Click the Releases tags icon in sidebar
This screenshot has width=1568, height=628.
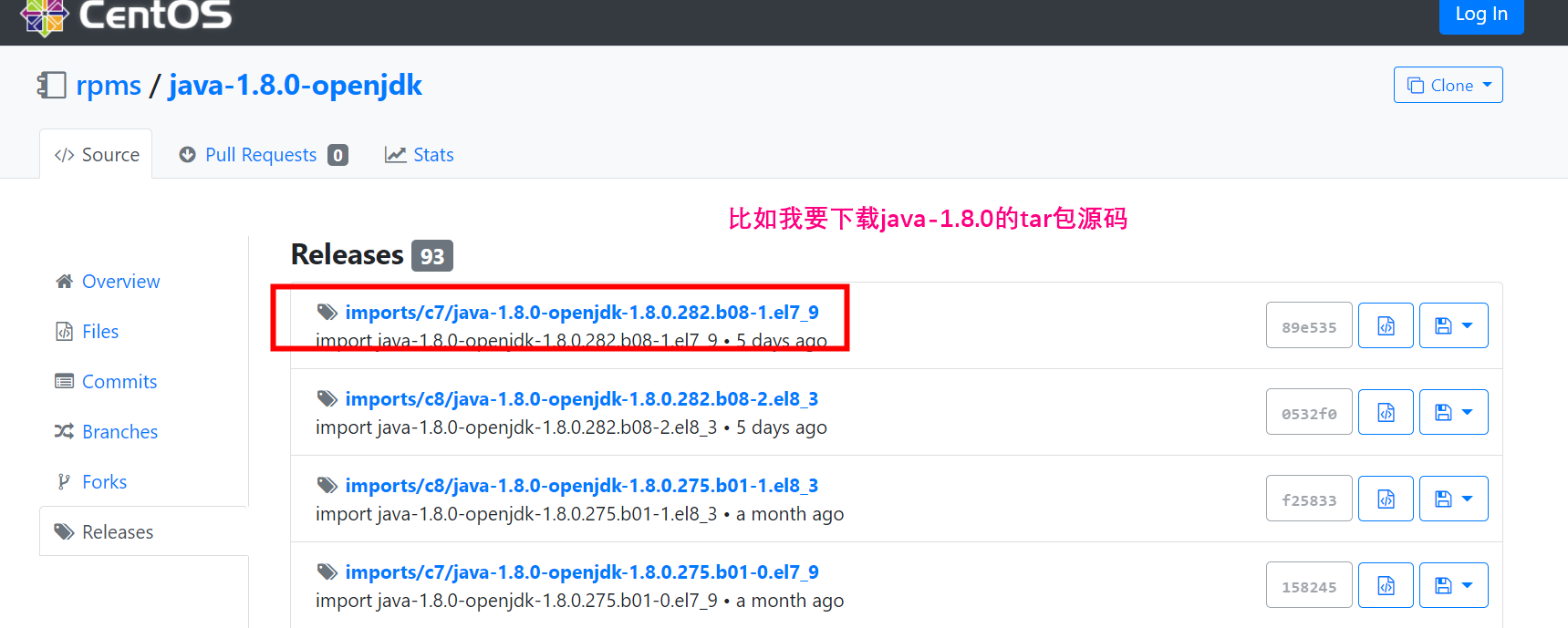[64, 531]
